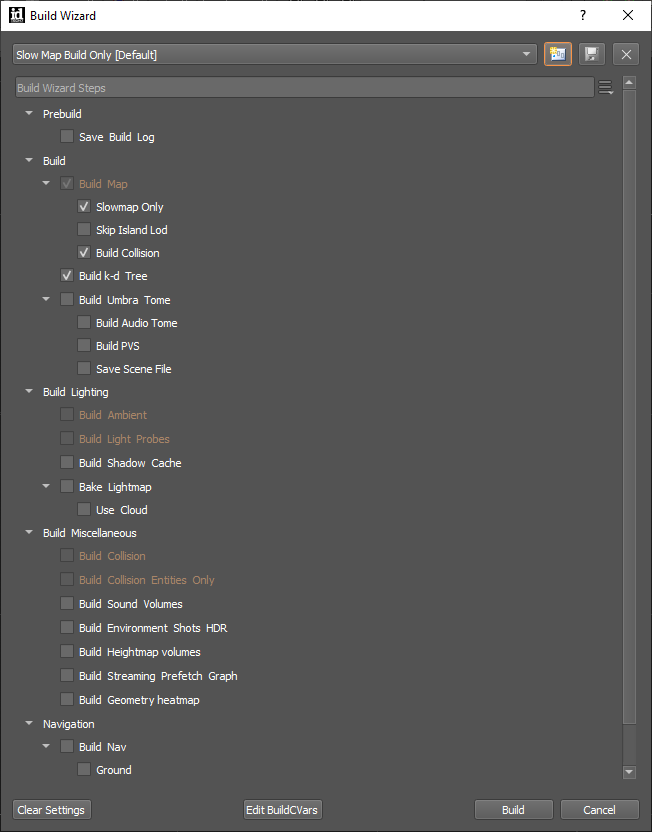
Task: Click the Clear Settings button
Action: point(51,810)
